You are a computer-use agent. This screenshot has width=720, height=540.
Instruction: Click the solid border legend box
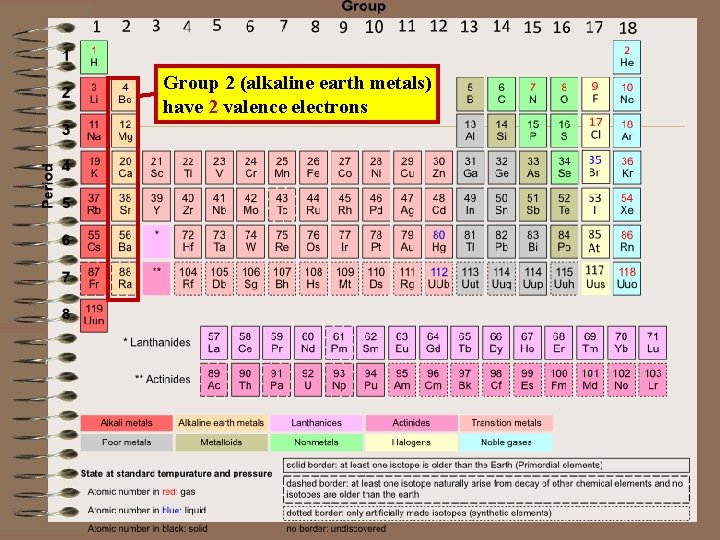click(486, 465)
